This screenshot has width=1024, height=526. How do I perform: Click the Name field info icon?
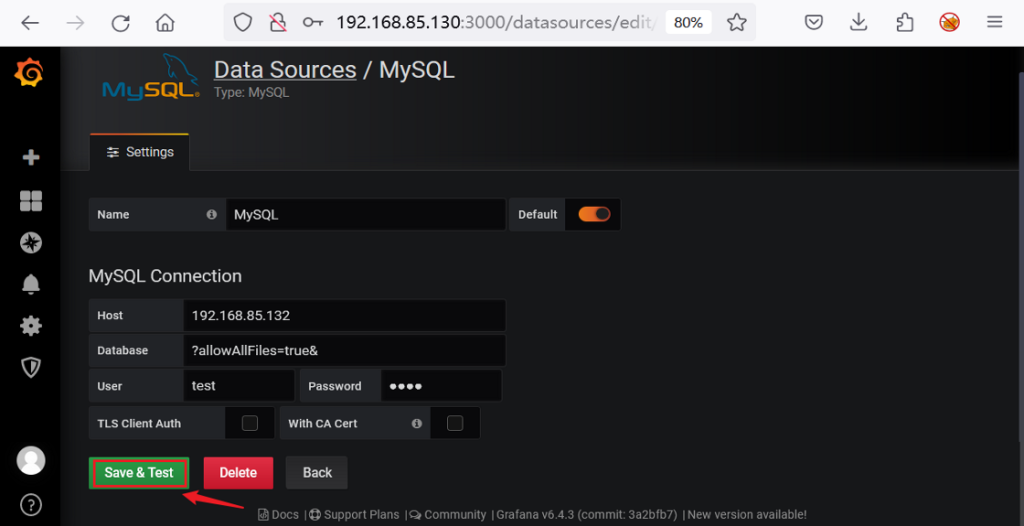pos(211,214)
